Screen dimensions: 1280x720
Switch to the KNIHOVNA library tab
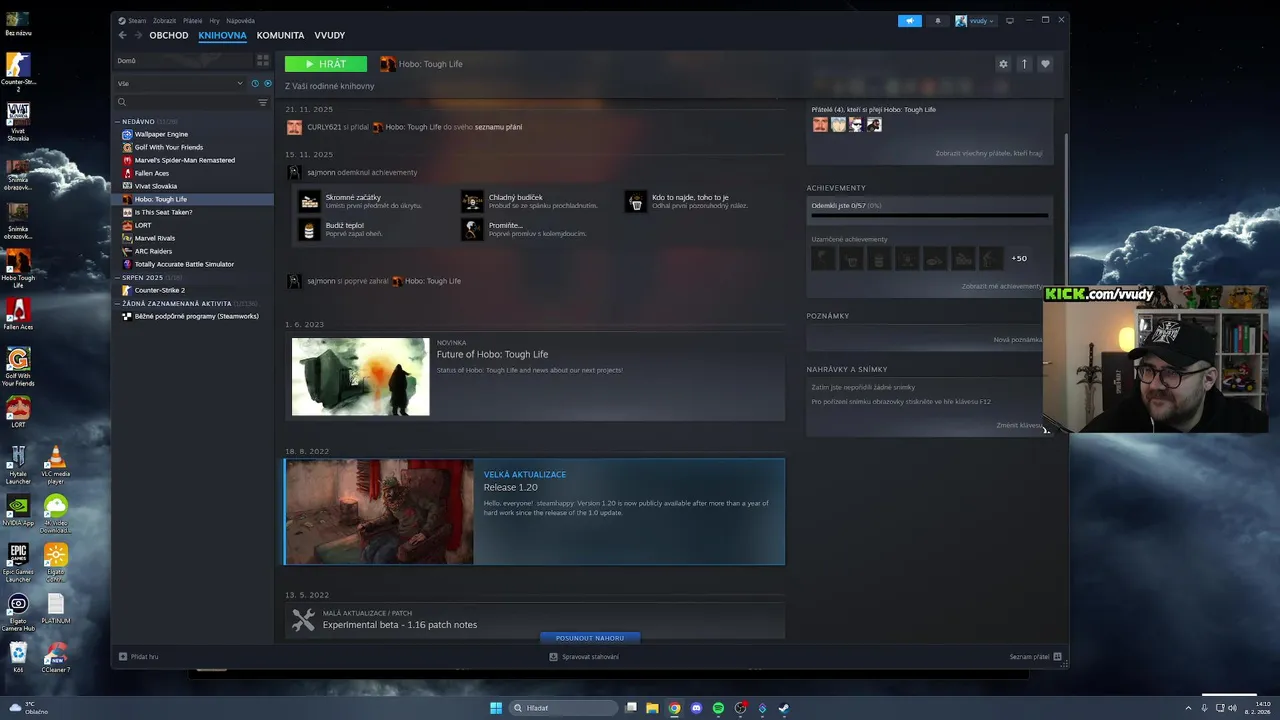coord(222,35)
